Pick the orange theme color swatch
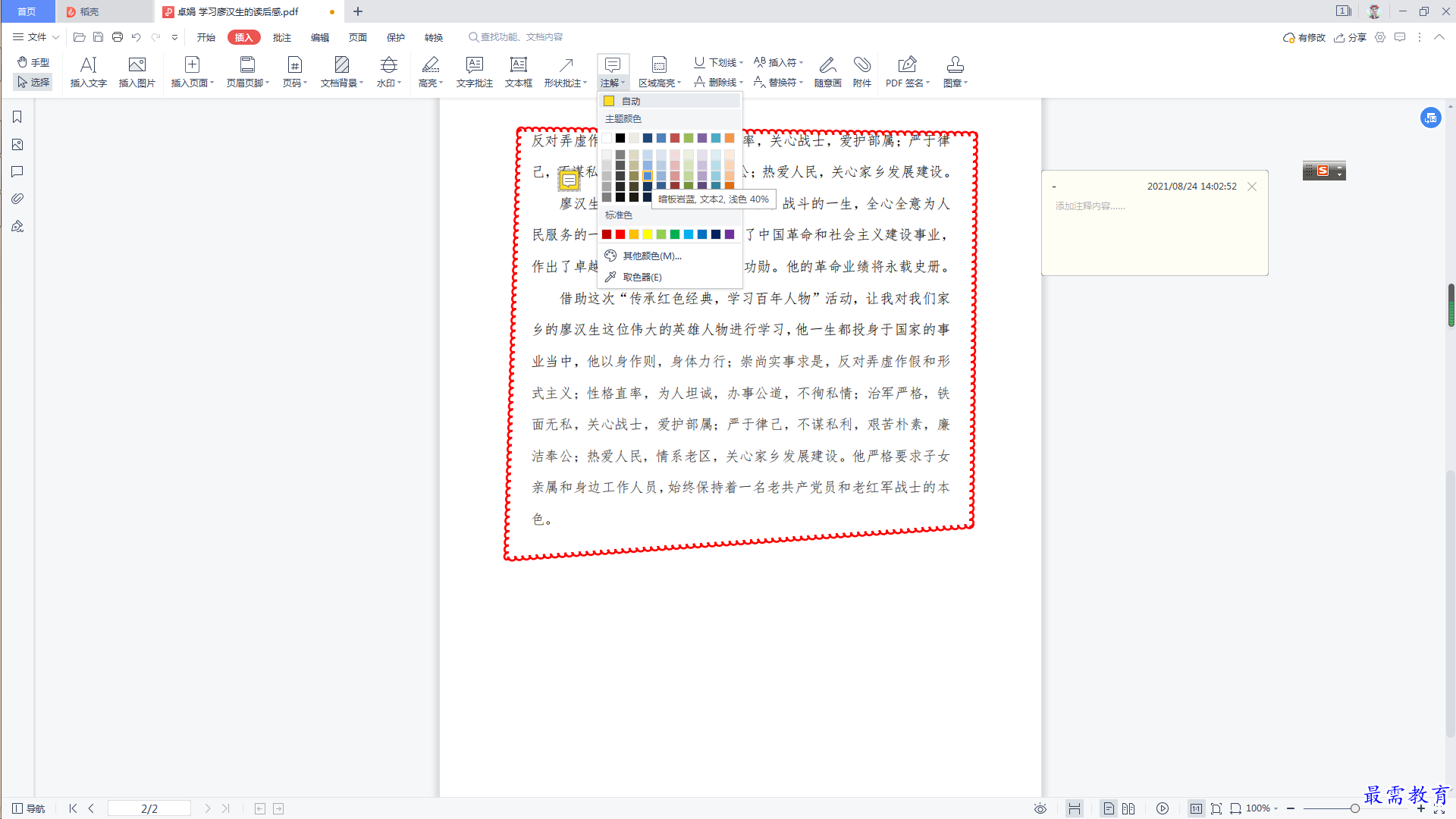The image size is (1456, 819). tap(730, 138)
